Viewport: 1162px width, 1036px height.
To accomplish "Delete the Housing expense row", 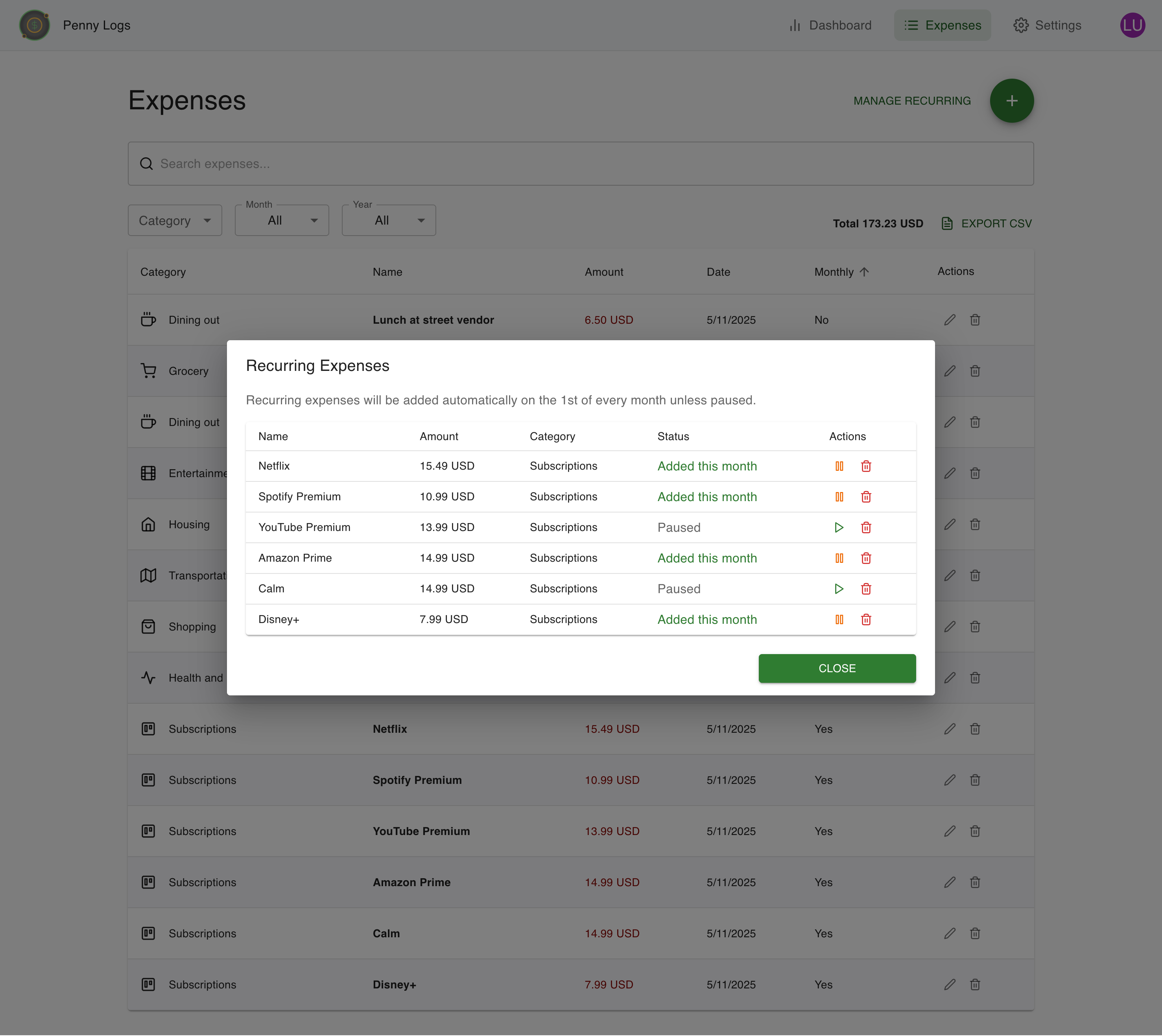I will tap(975, 525).
